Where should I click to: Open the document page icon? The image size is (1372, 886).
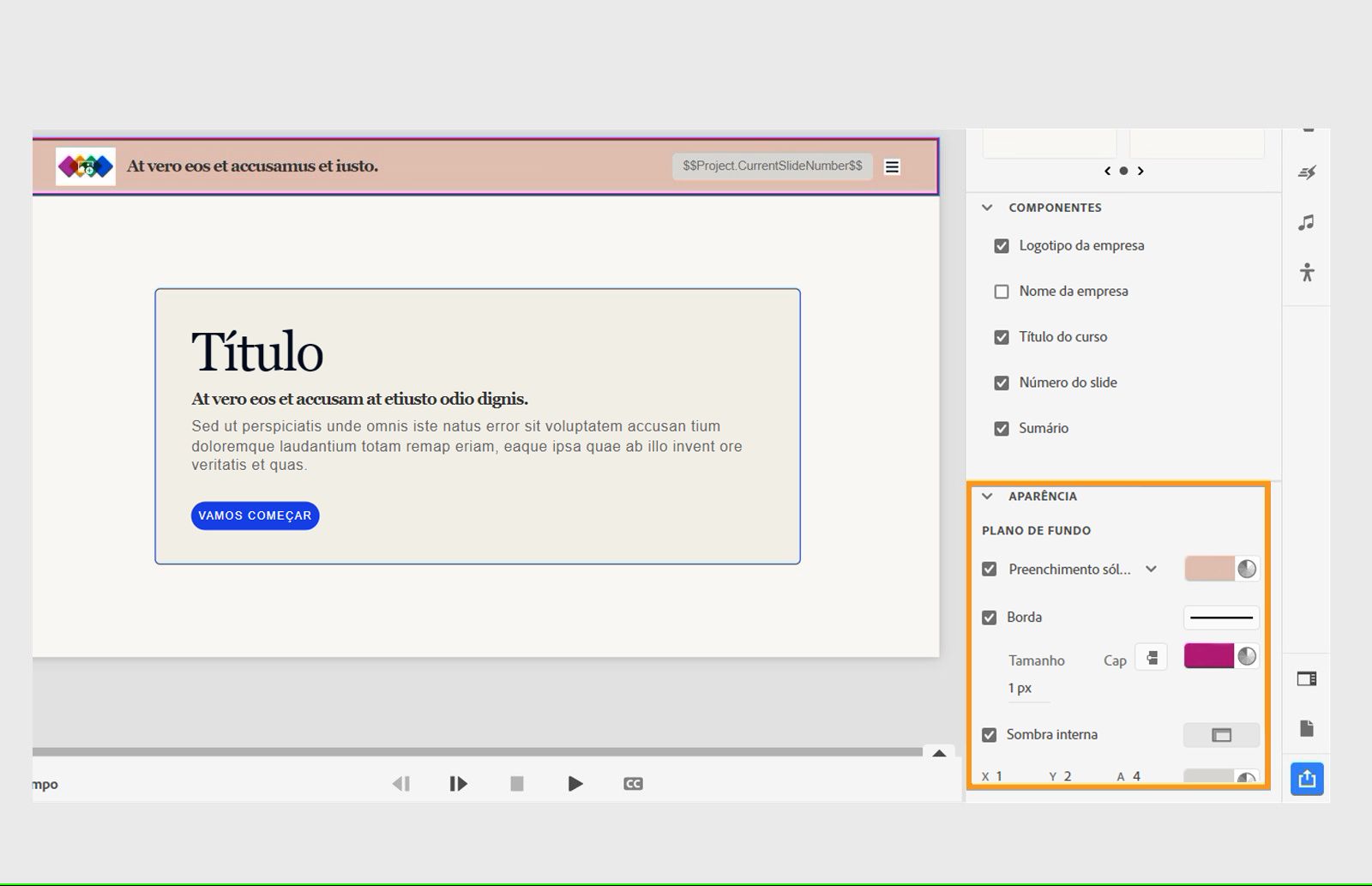tap(1307, 728)
